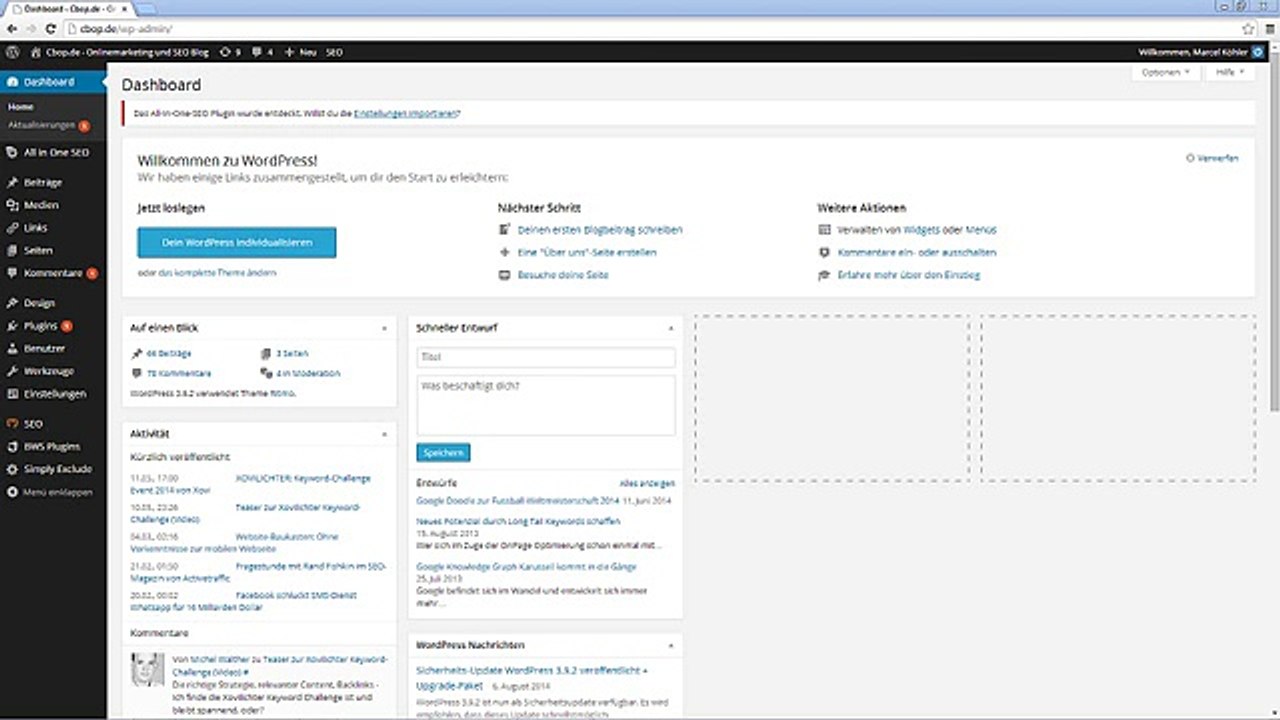Click the commenter avatar thumbnail under Kommentare
This screenshot has height=720, width=1280.
[148, 670]
